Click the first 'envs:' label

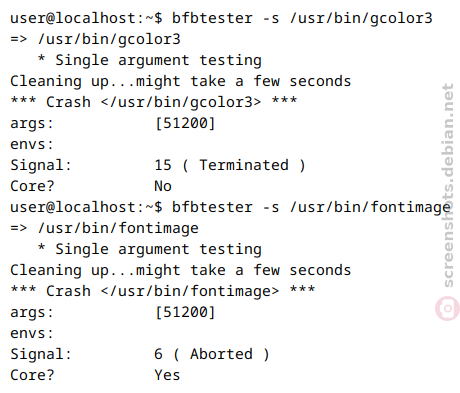pyautogui.click(x=32, y=144)
